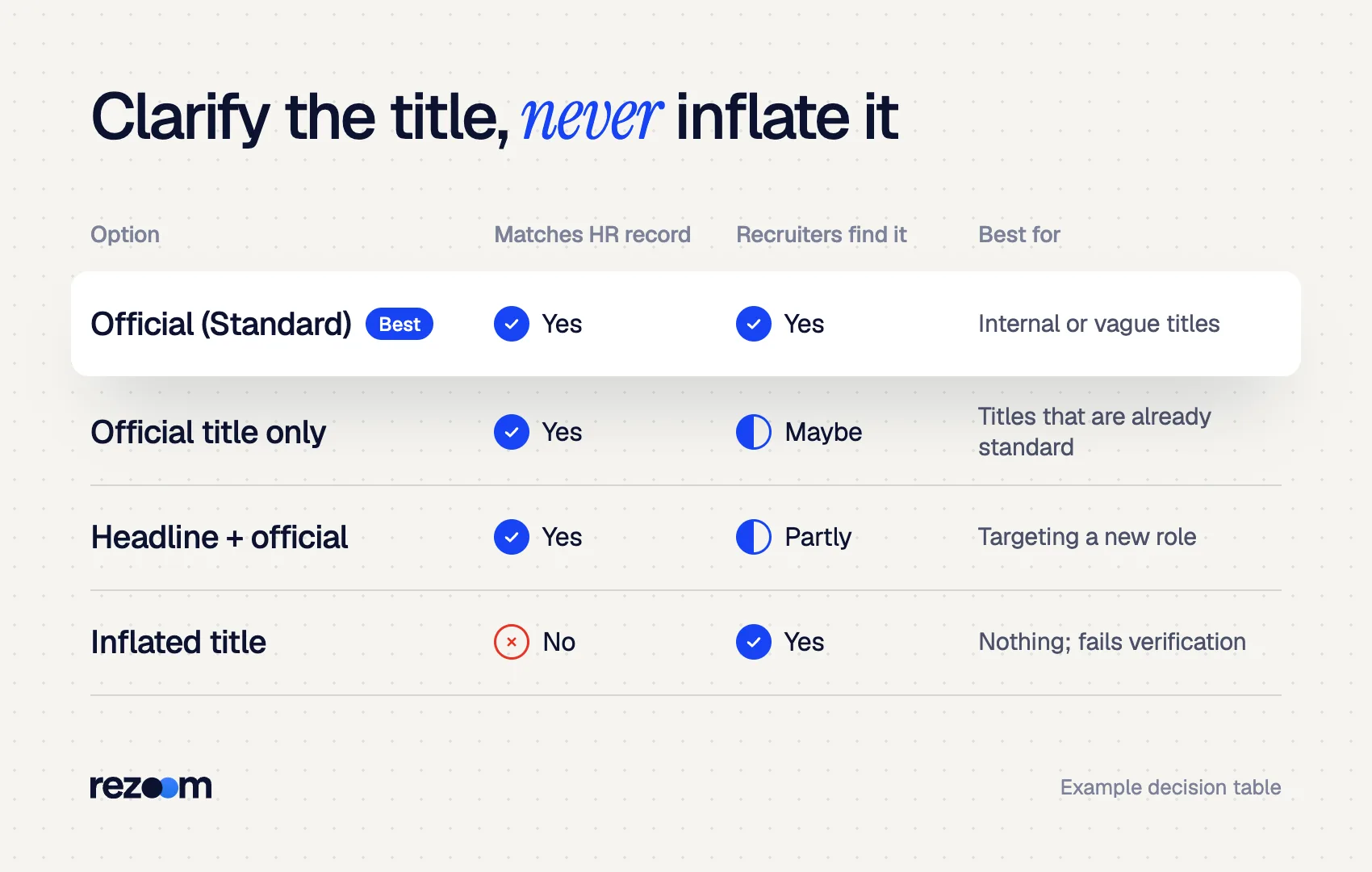
Task: Select the Headline + official row label
Action: tap(220, 537)
